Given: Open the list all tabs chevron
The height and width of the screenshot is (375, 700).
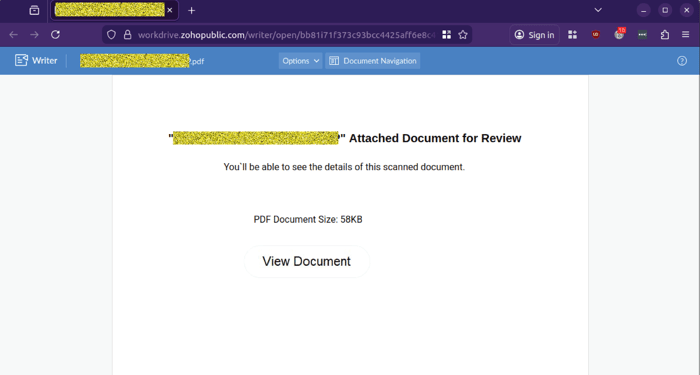Looking at the screenshot, I should [598, 10].
